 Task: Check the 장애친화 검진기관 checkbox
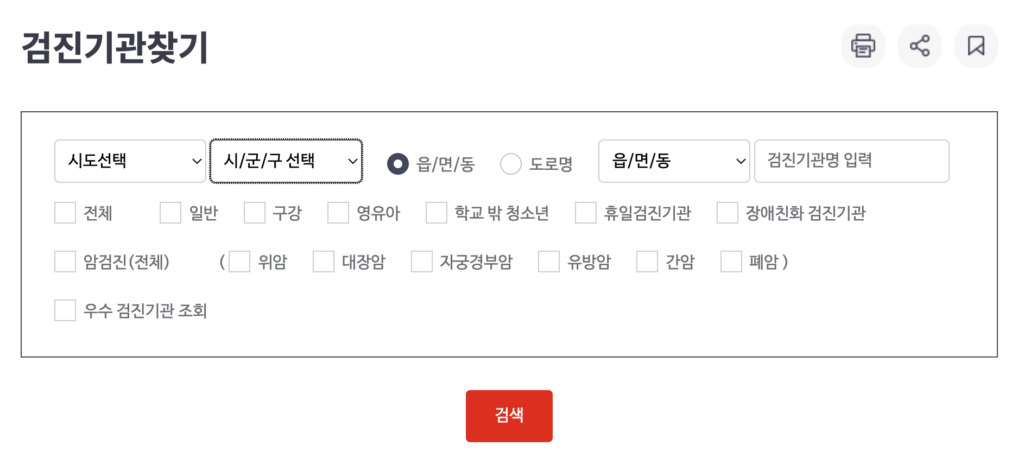(728, 213)
